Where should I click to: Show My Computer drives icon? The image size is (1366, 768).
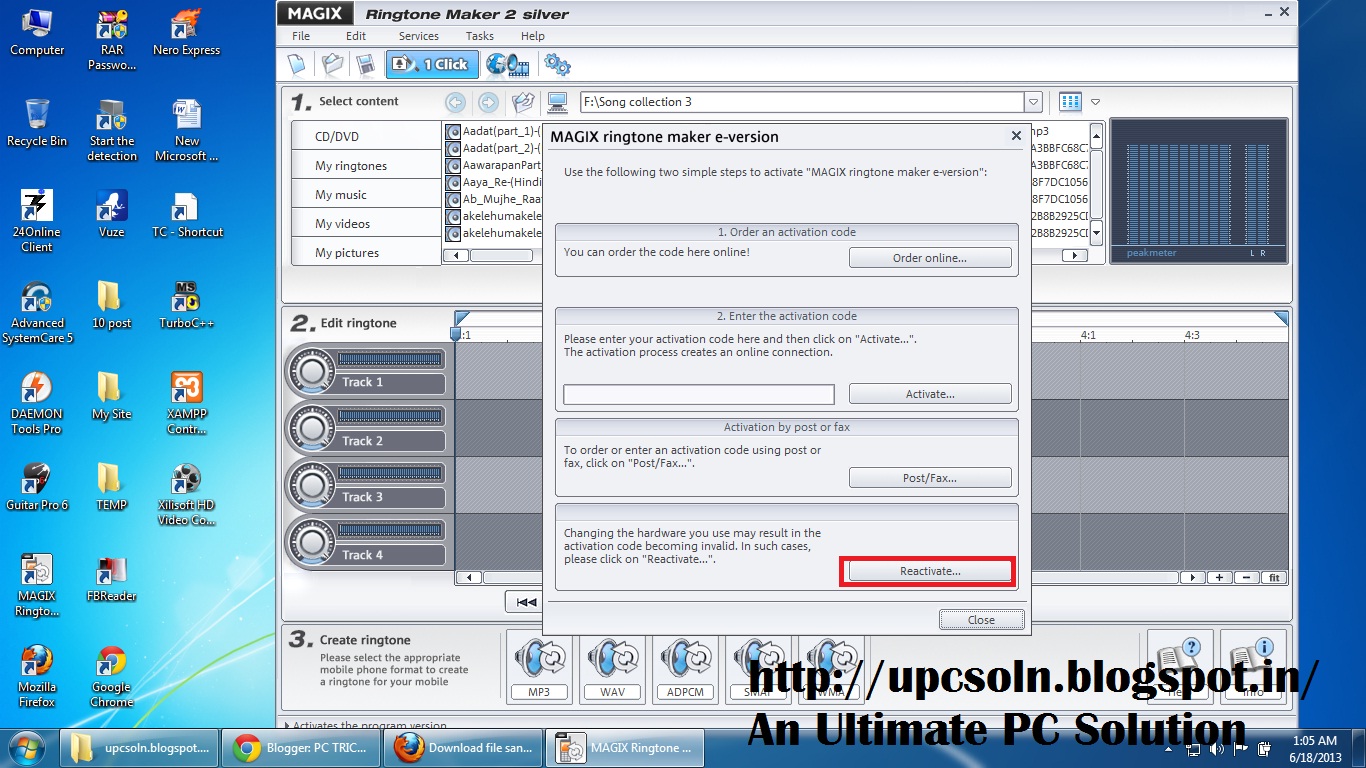pos(558,102)
